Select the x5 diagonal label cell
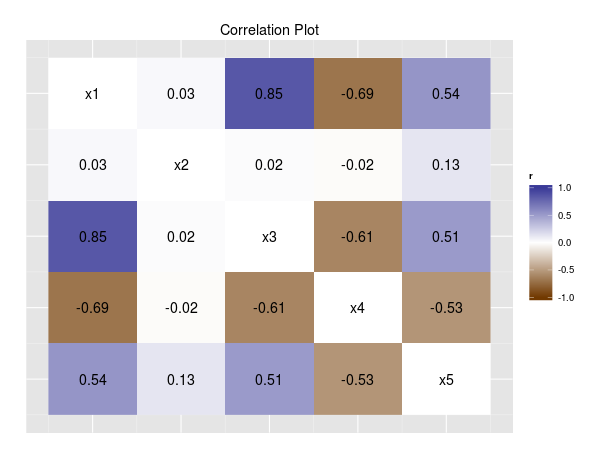The width and height of the screenshot is (610, 459). (x=446, y=379)
